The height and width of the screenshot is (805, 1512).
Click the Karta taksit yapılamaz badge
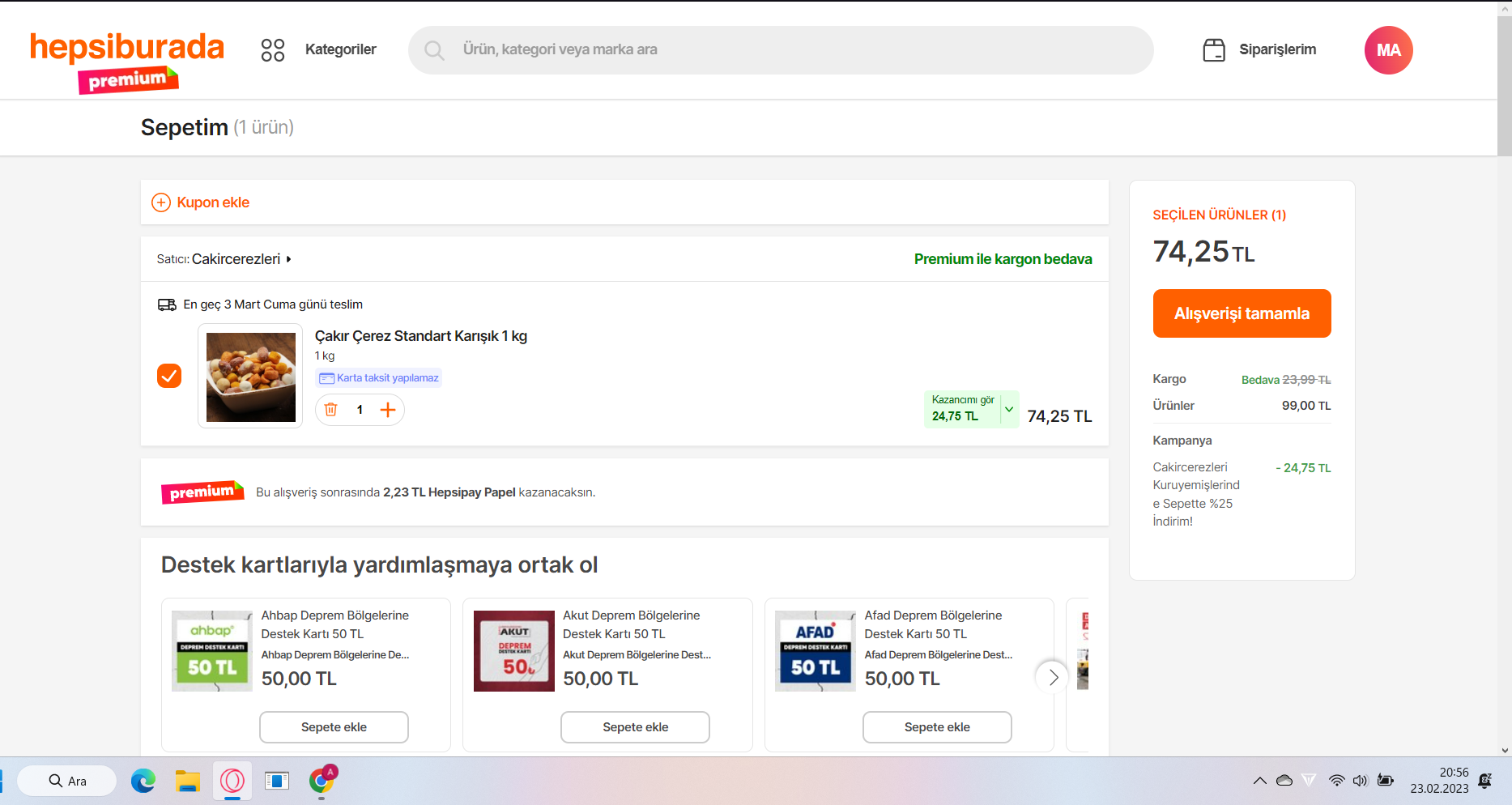coord(378,378)
